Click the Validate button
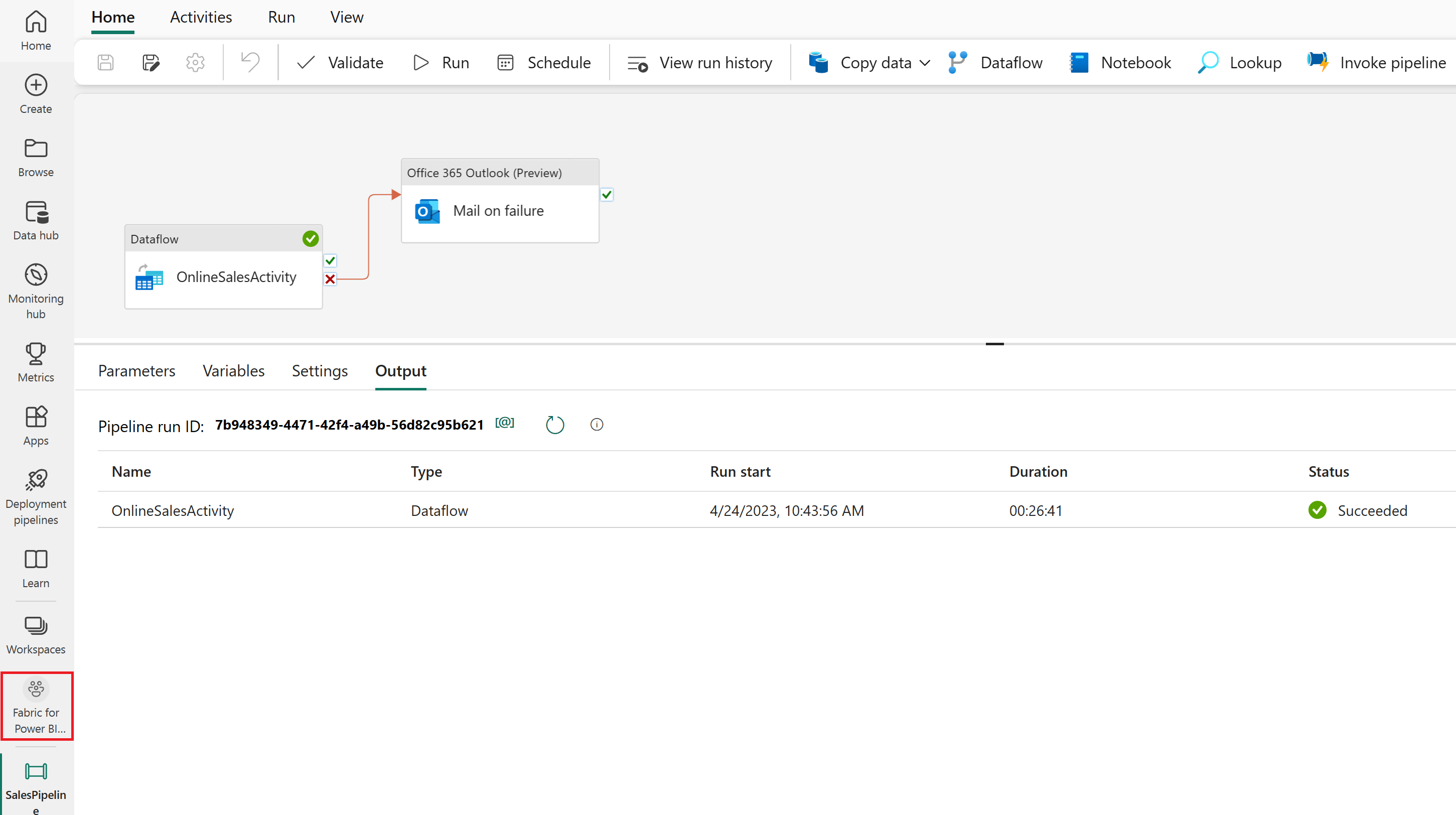 pyautogui.click(x=339, y=62)
